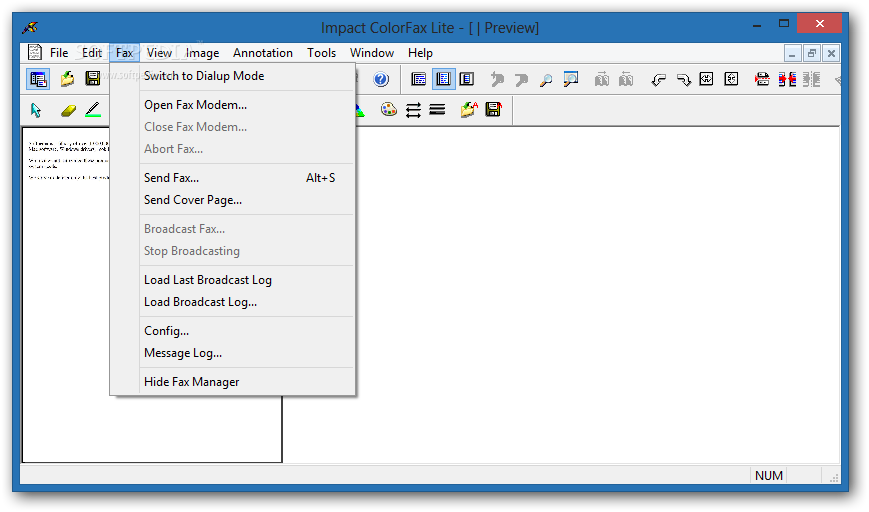Open the Help menu
The width and height of the screenshot is (869, 512).
click(420, 53)
